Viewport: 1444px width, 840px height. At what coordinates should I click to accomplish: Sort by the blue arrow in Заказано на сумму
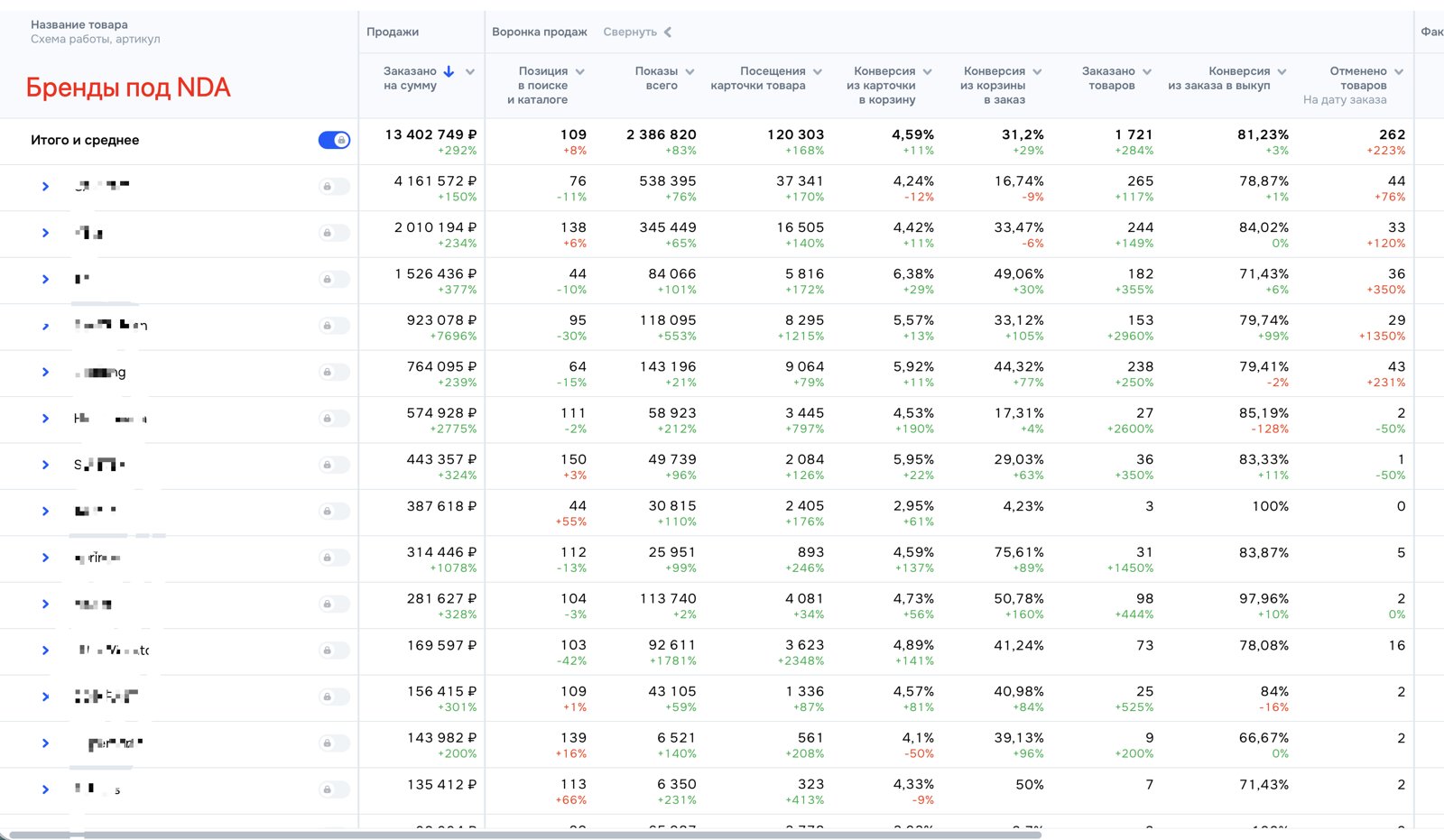tap(449, 71)
